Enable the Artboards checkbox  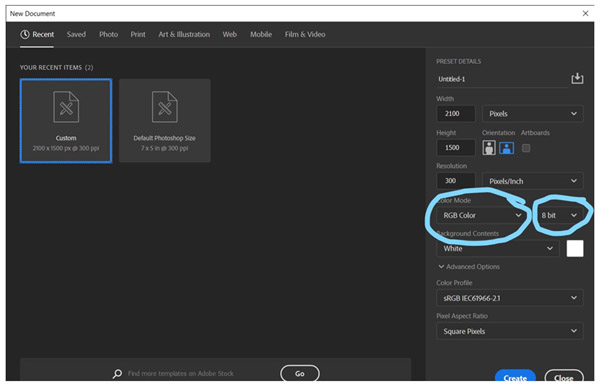(x=526, y=148)
